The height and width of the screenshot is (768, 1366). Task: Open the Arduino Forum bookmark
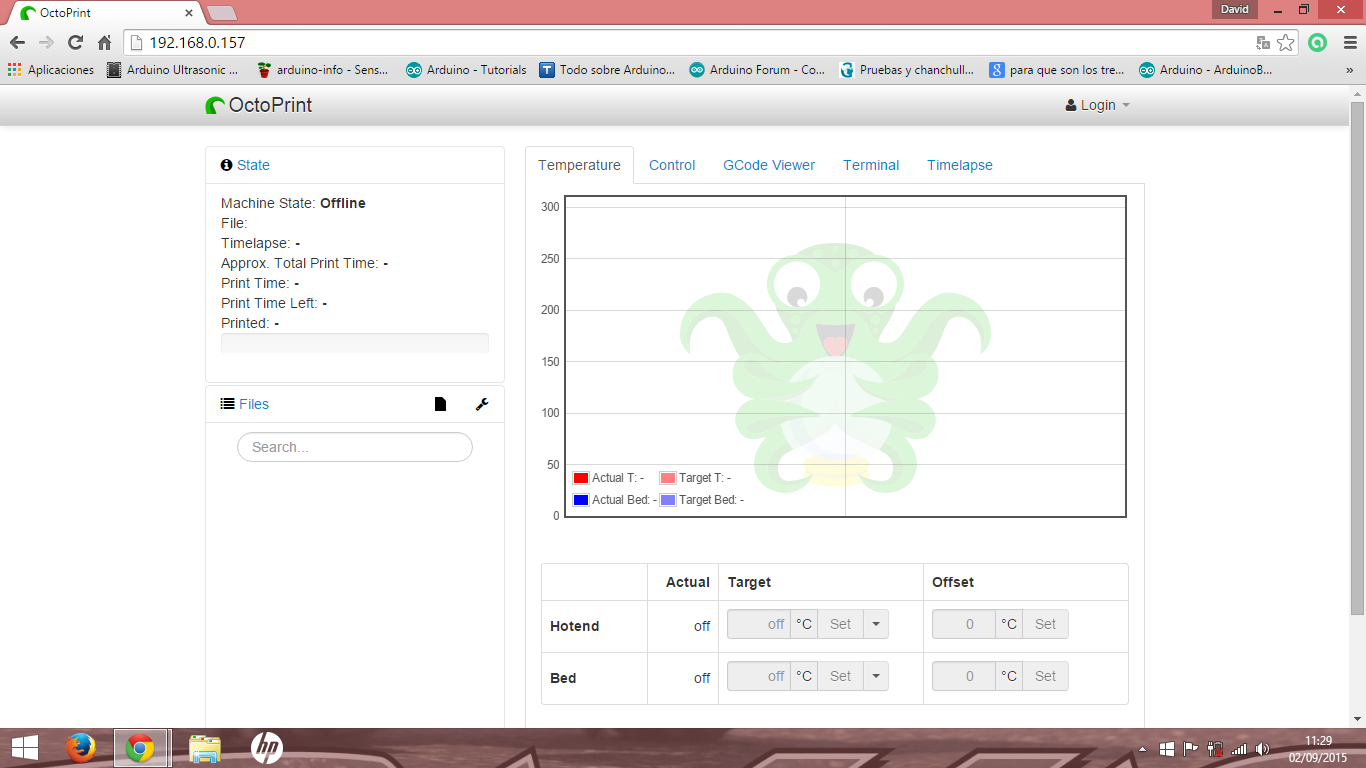757,70
